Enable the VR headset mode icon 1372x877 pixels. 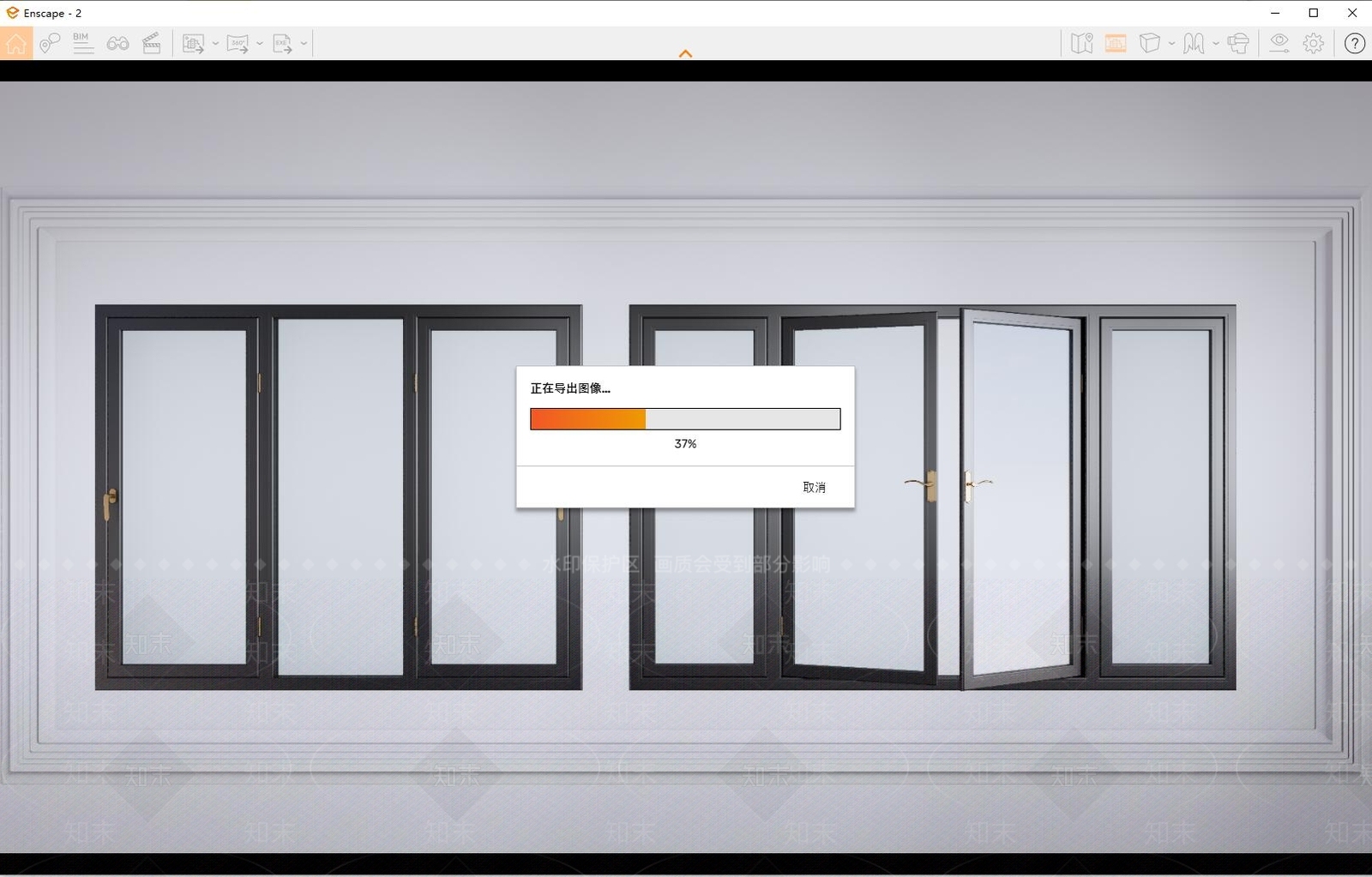[1238, 43]
